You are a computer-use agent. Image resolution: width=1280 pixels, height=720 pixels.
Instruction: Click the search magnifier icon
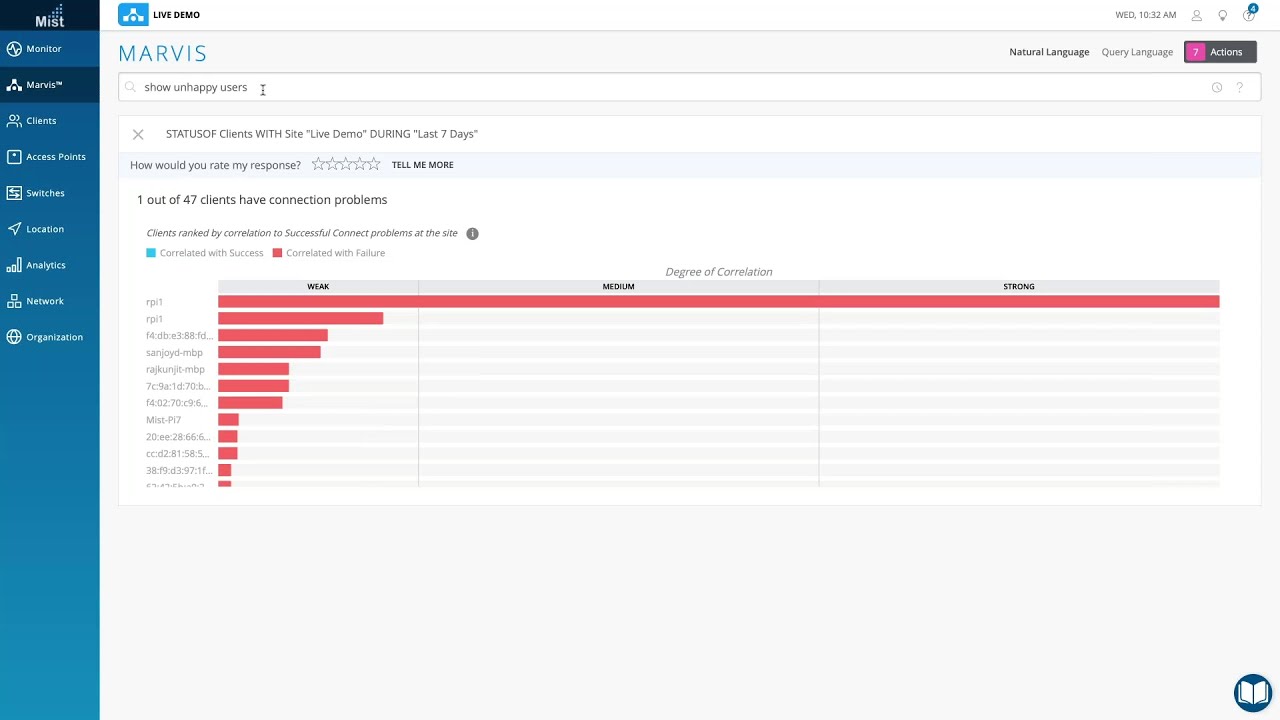[130, 87]
